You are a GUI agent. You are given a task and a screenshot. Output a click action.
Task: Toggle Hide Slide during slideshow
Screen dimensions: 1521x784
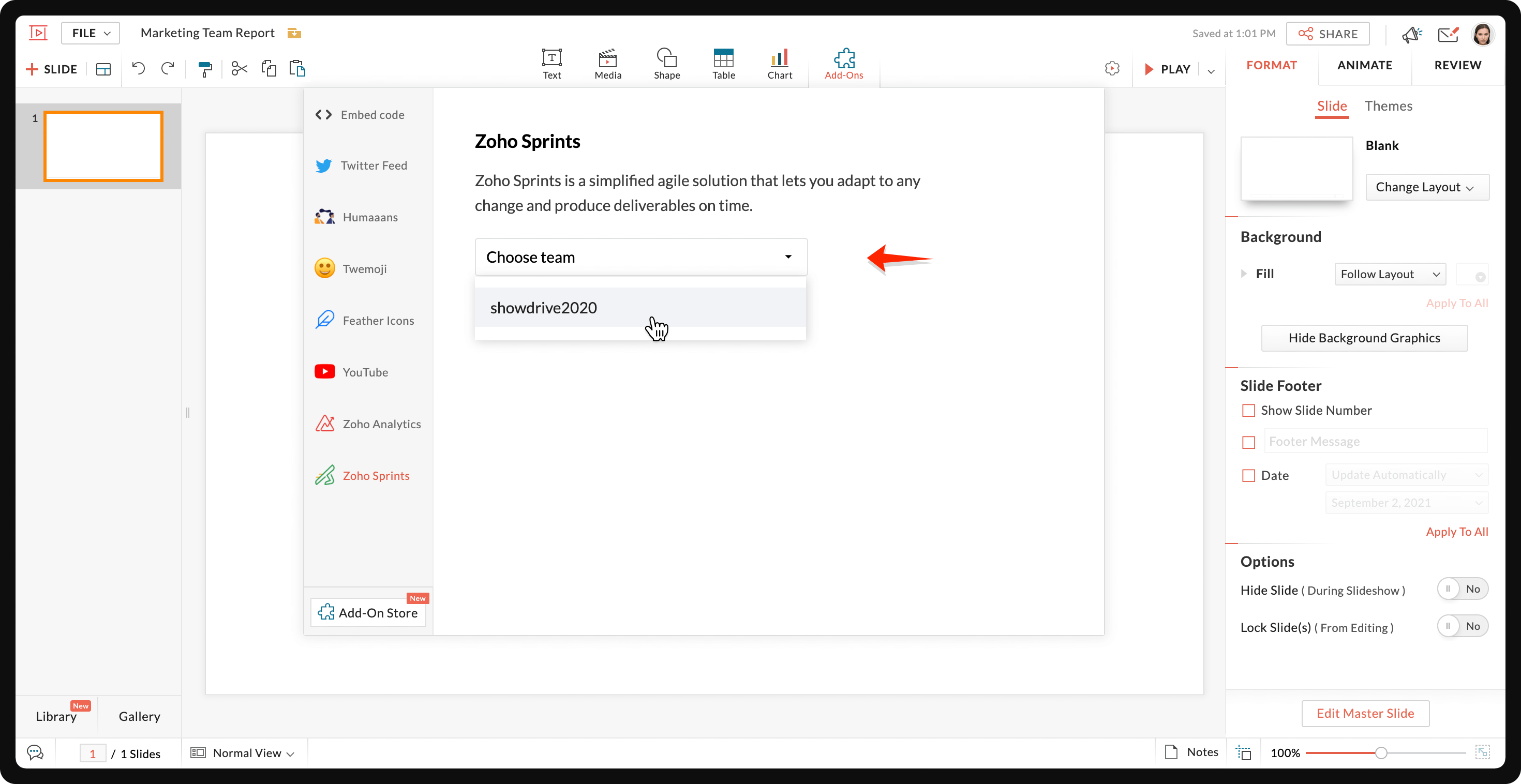[1462, 589]
